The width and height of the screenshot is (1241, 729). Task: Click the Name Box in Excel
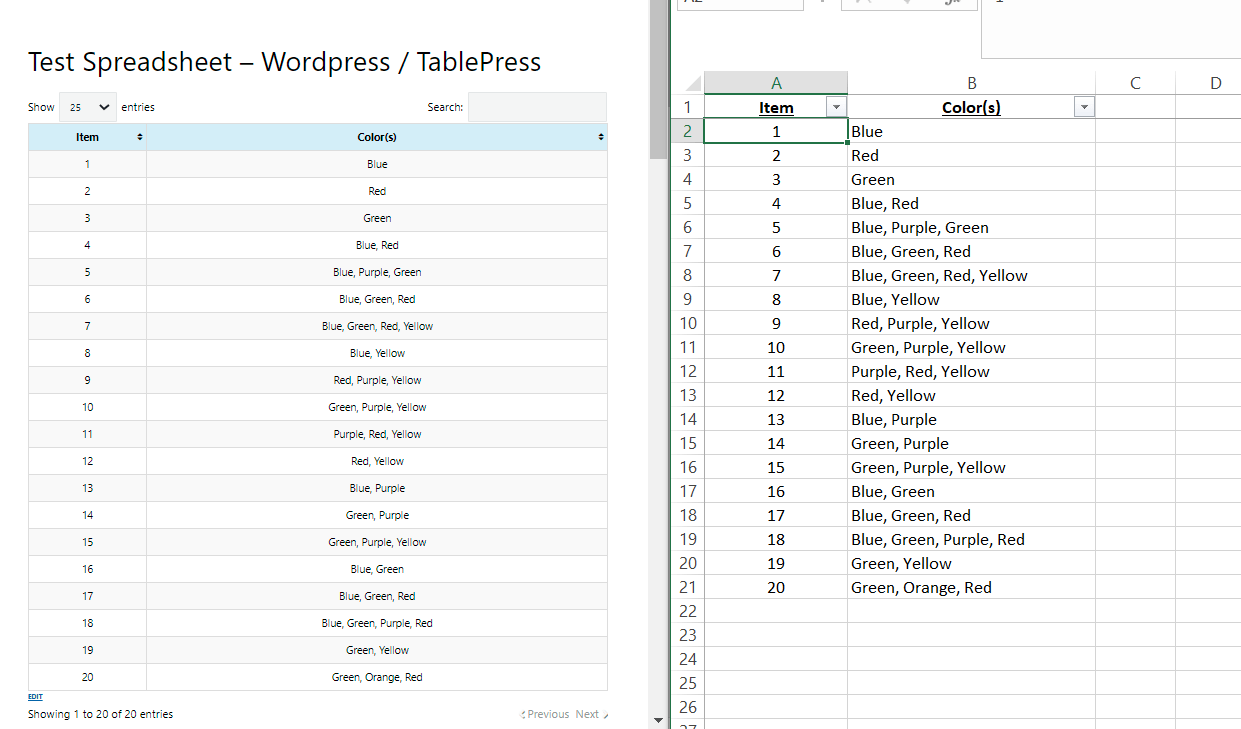click(x=739, y=2)
